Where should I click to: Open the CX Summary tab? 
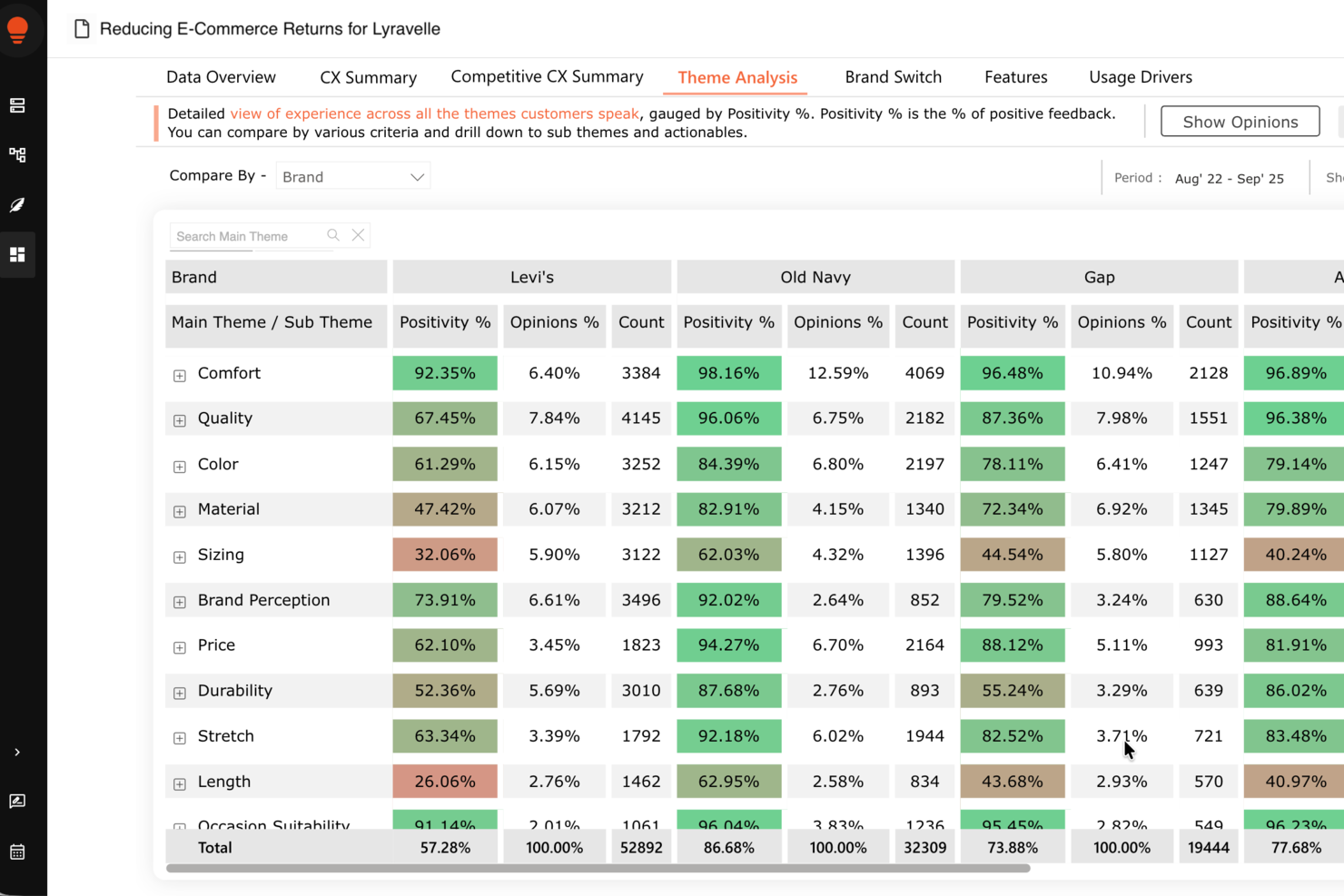[x=368, y=77]
